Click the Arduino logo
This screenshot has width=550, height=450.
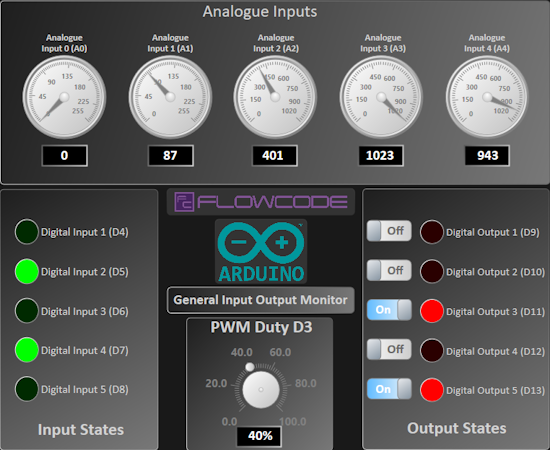[x=261, y=251]
